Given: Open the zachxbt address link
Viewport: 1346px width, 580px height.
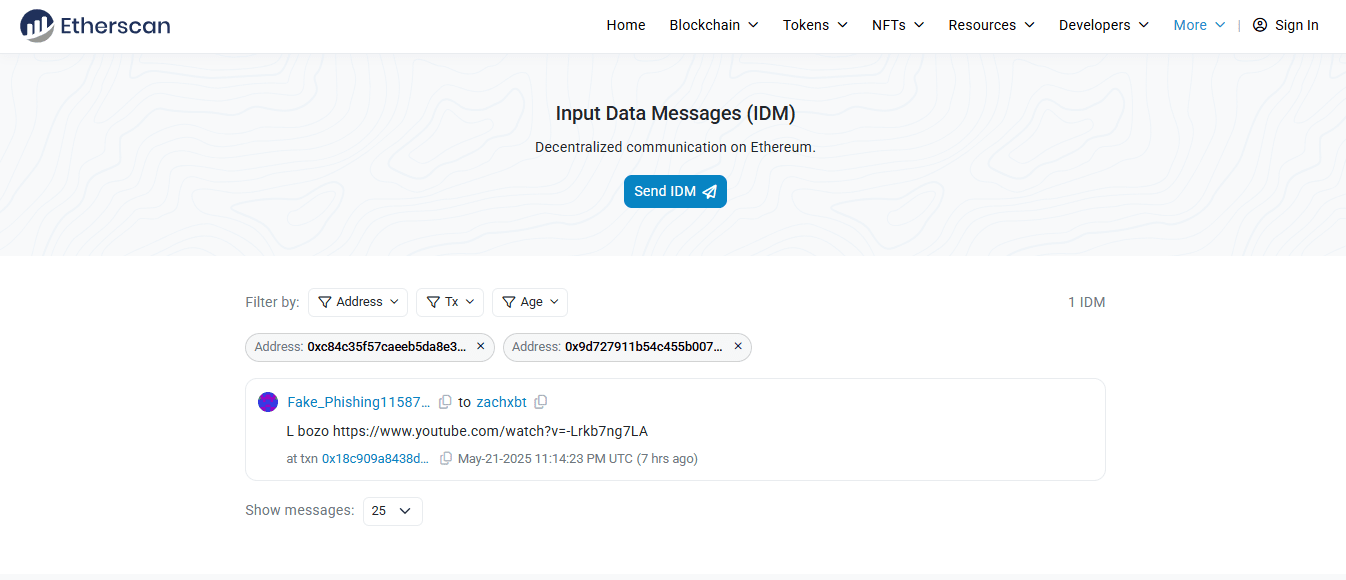Looking at the screenshot, I should pyautogui.click(x=501, y=402).
